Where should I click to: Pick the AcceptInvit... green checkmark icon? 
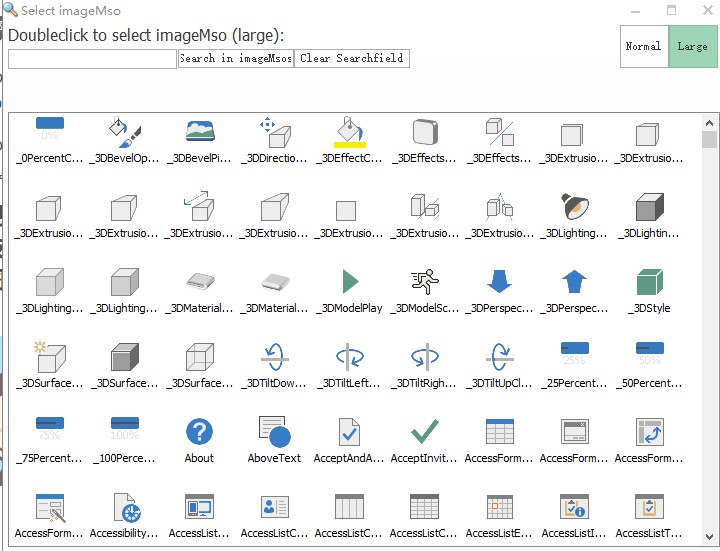click(425, 432)
